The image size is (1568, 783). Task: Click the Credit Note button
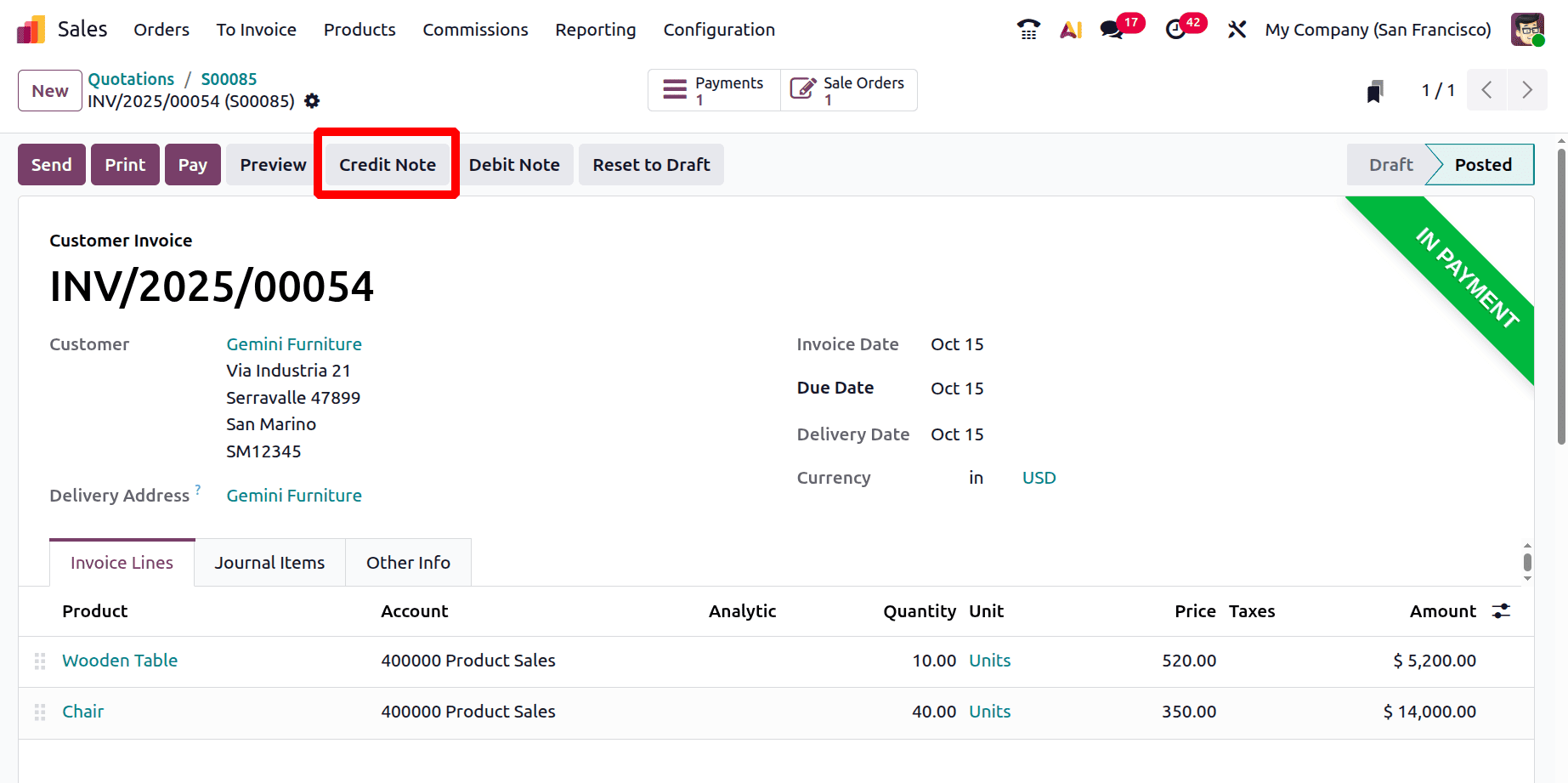[x=387, y=164]
